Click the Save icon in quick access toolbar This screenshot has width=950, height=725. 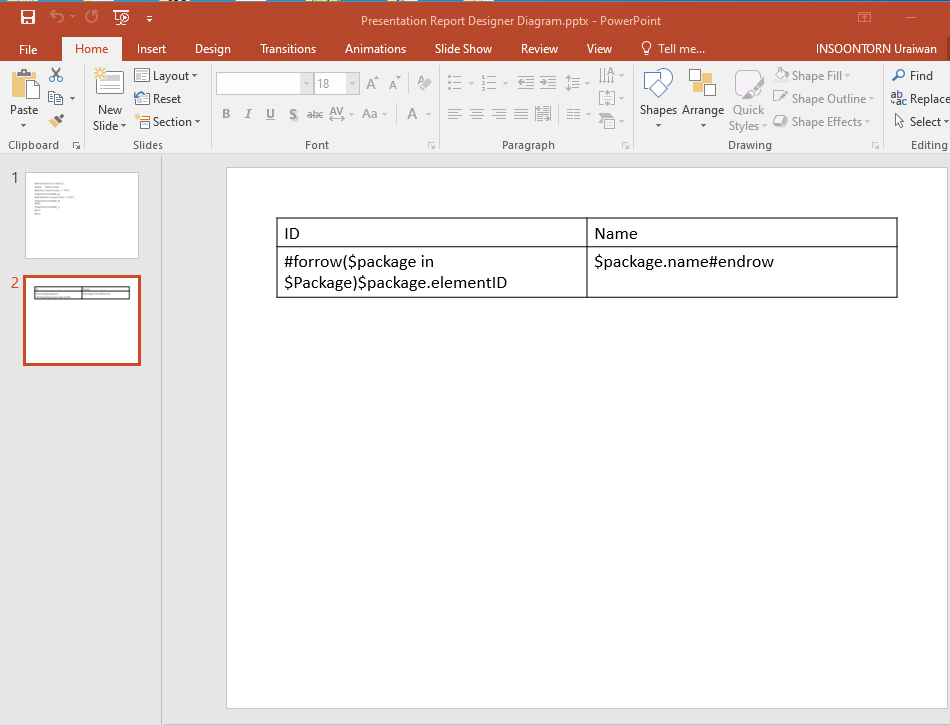[28, 17]
